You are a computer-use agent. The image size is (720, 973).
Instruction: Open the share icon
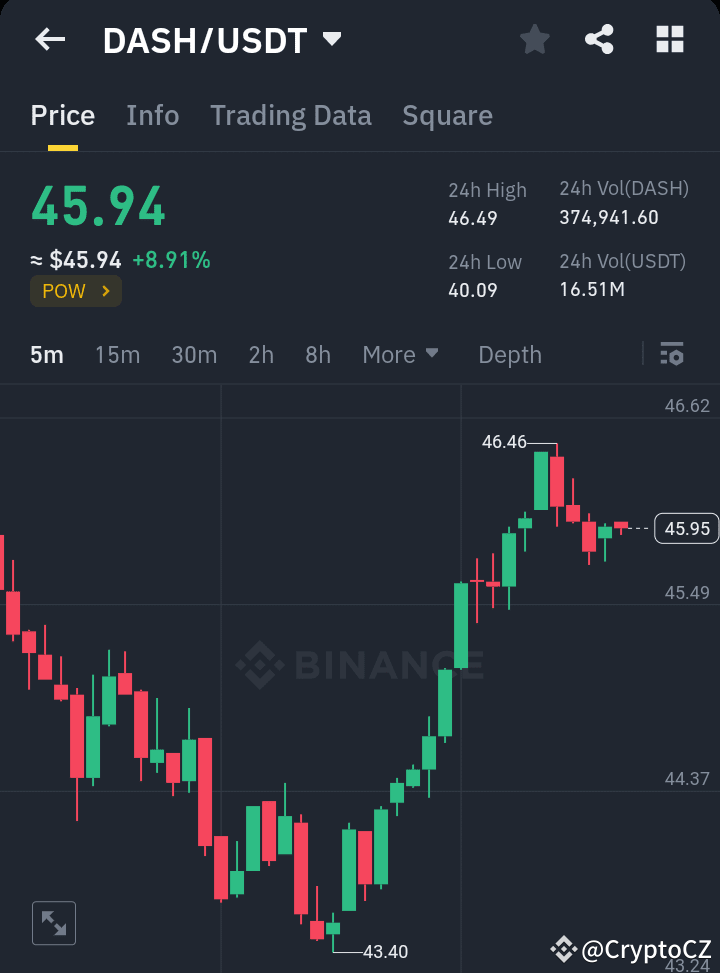(600, 39)
